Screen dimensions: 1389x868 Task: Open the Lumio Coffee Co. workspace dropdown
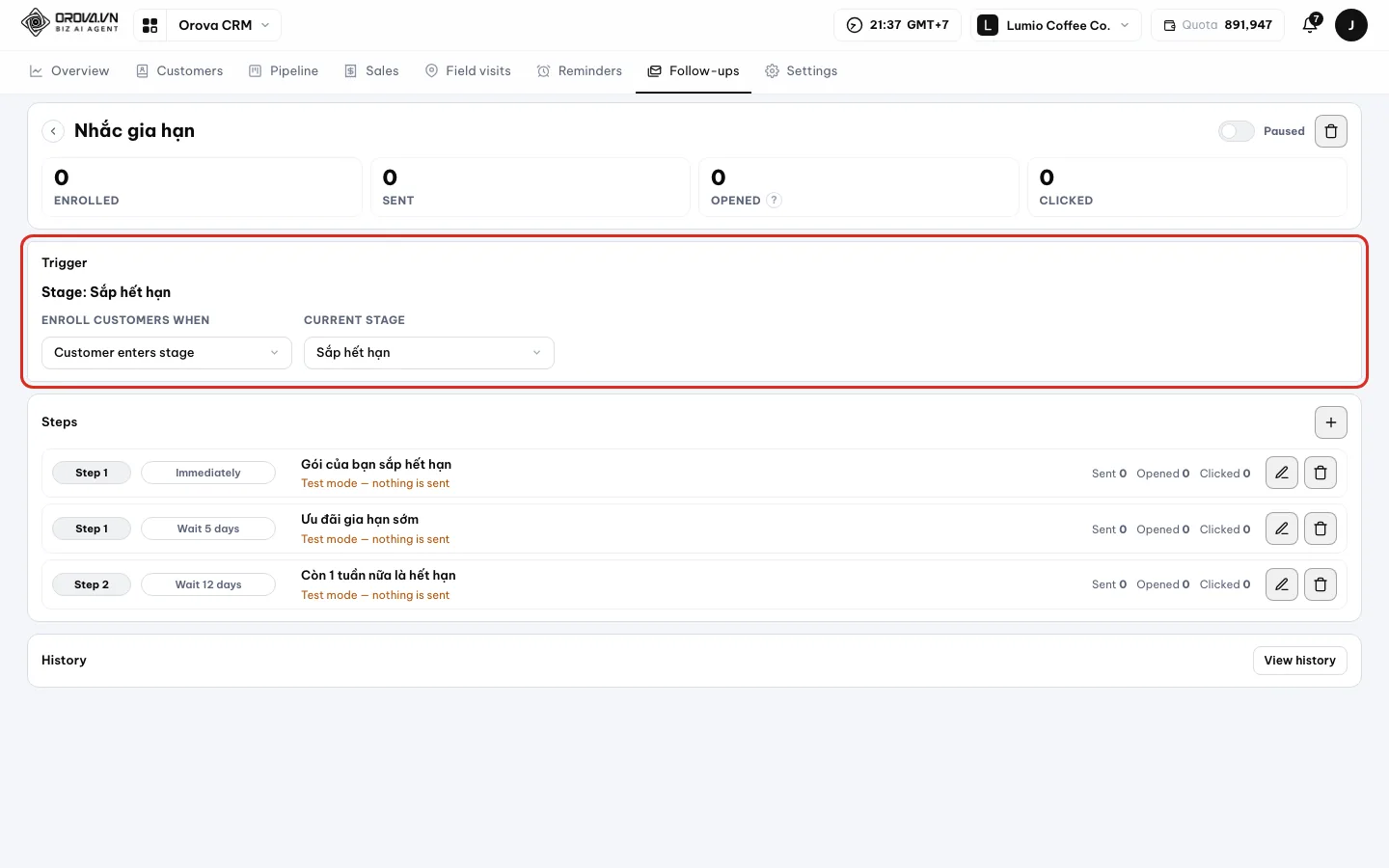1056,25
